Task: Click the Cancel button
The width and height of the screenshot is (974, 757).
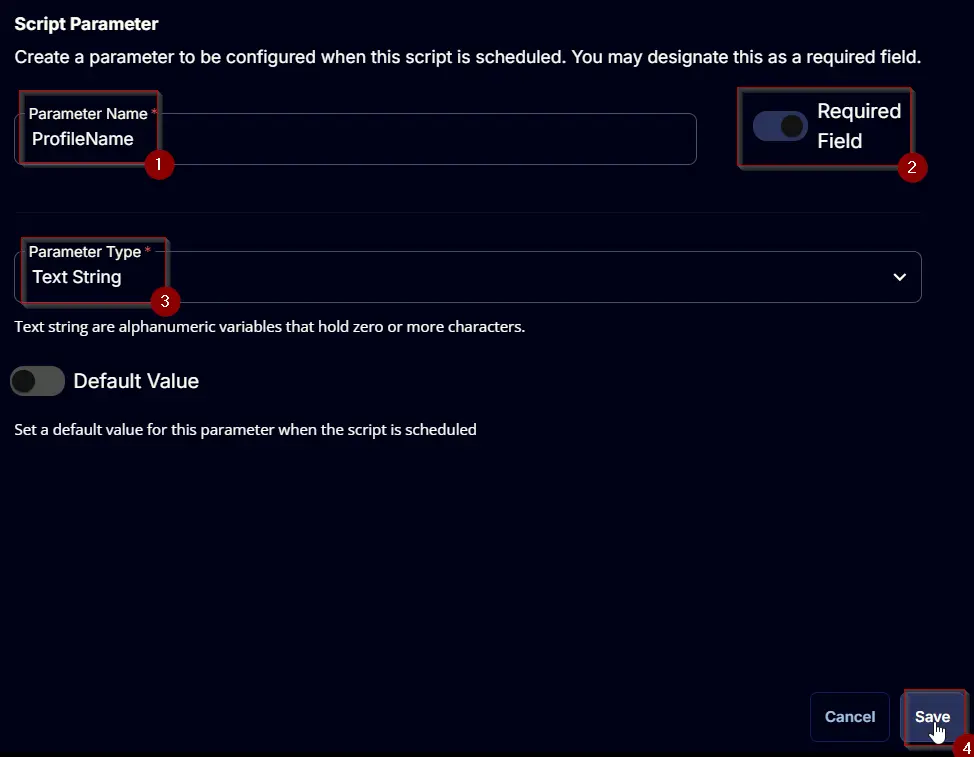Action: (x=849, y=717)
